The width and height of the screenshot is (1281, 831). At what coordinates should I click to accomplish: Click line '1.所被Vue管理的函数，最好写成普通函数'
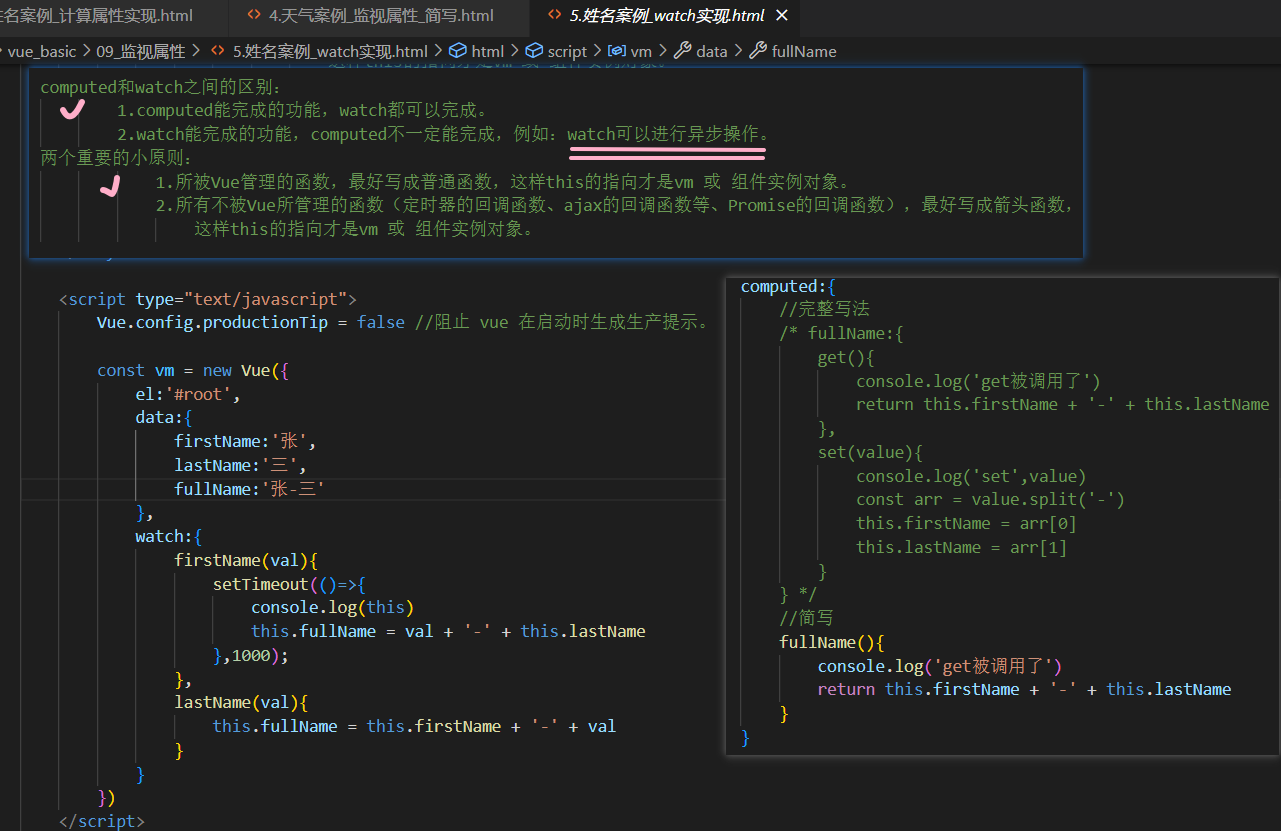503,182
